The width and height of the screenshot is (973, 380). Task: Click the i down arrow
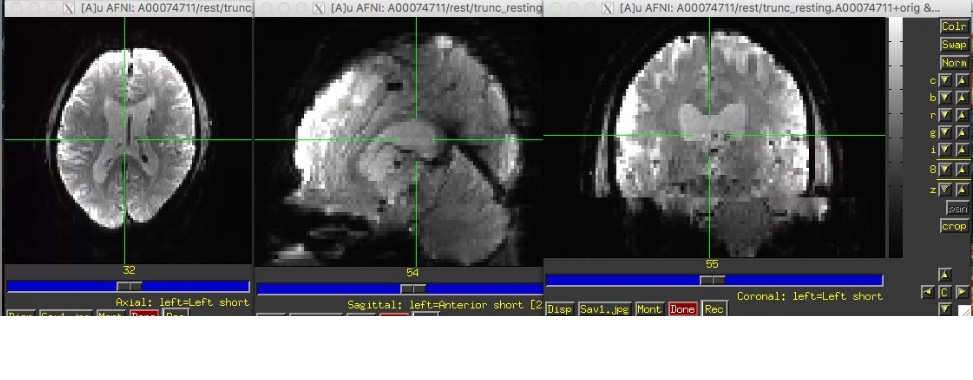click(944, 150)
